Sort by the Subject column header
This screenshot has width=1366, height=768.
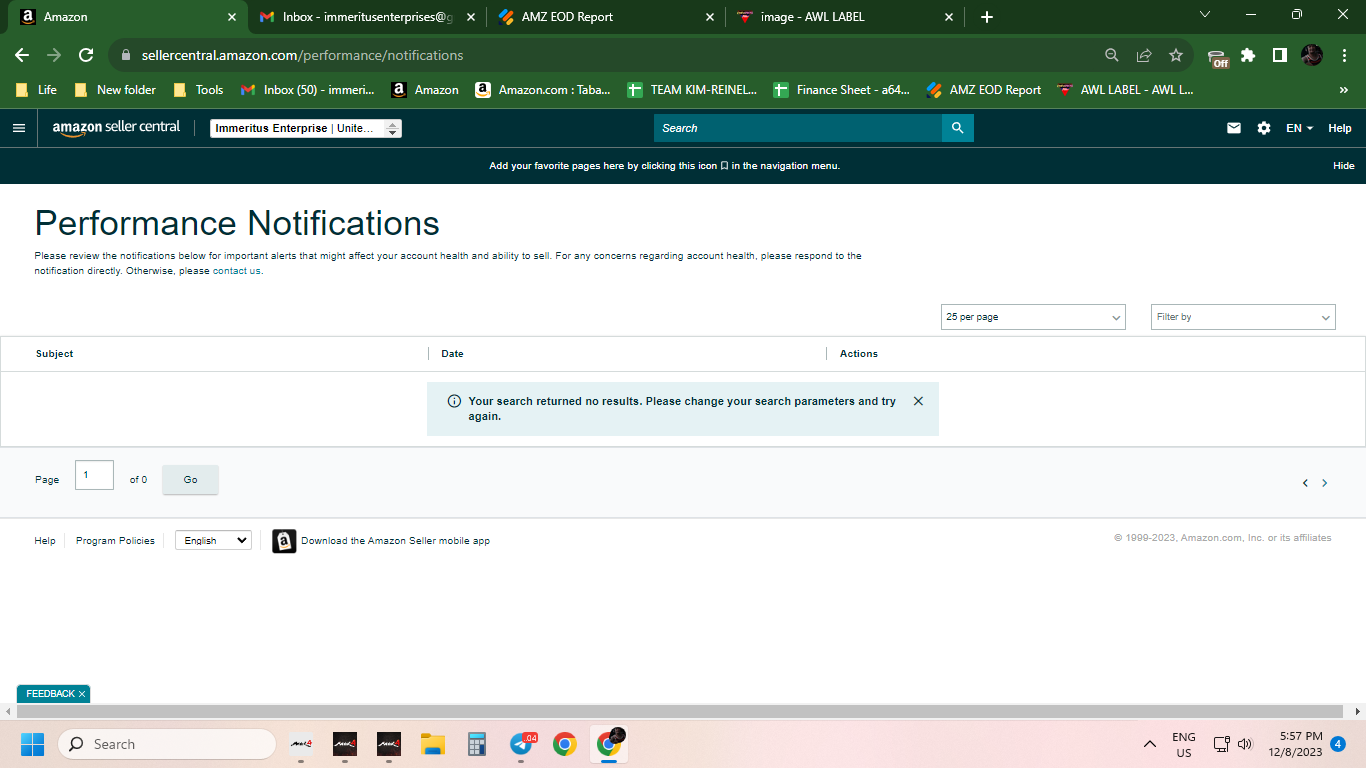(55, 354)
